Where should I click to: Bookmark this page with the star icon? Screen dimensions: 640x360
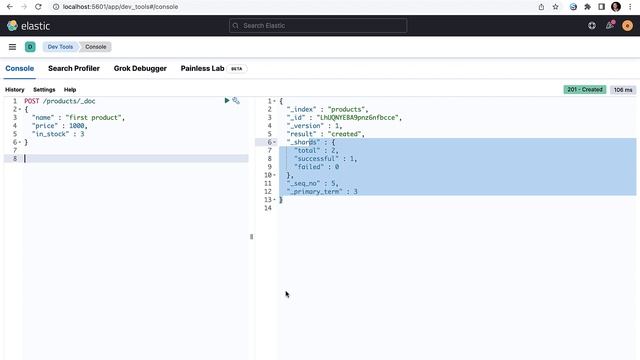[x=556, y=7]
